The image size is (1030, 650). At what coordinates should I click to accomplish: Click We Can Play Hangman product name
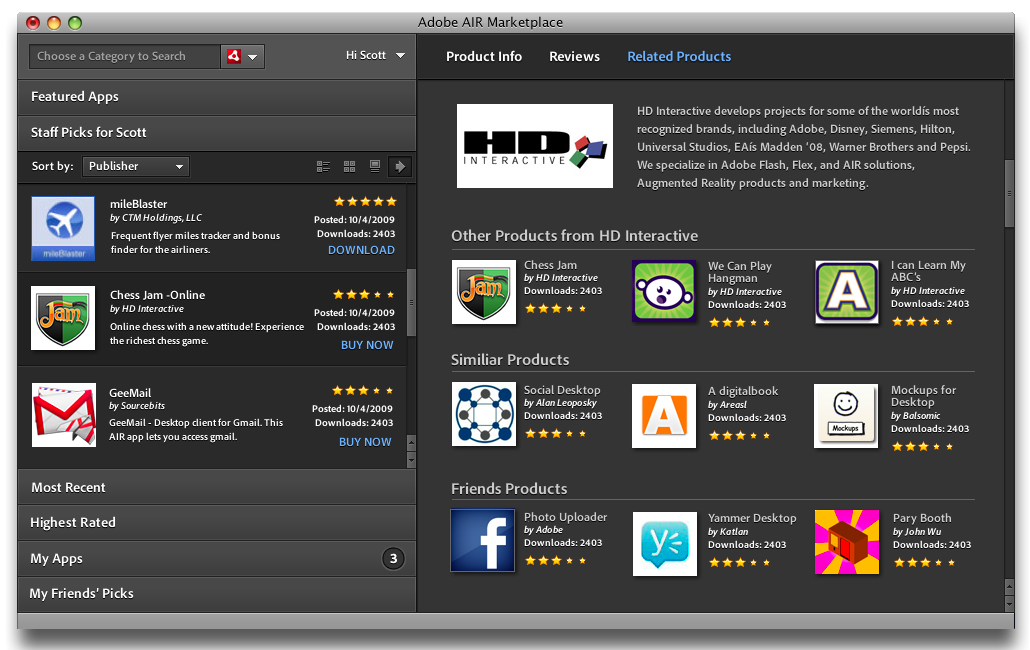(x=740, y=272)
